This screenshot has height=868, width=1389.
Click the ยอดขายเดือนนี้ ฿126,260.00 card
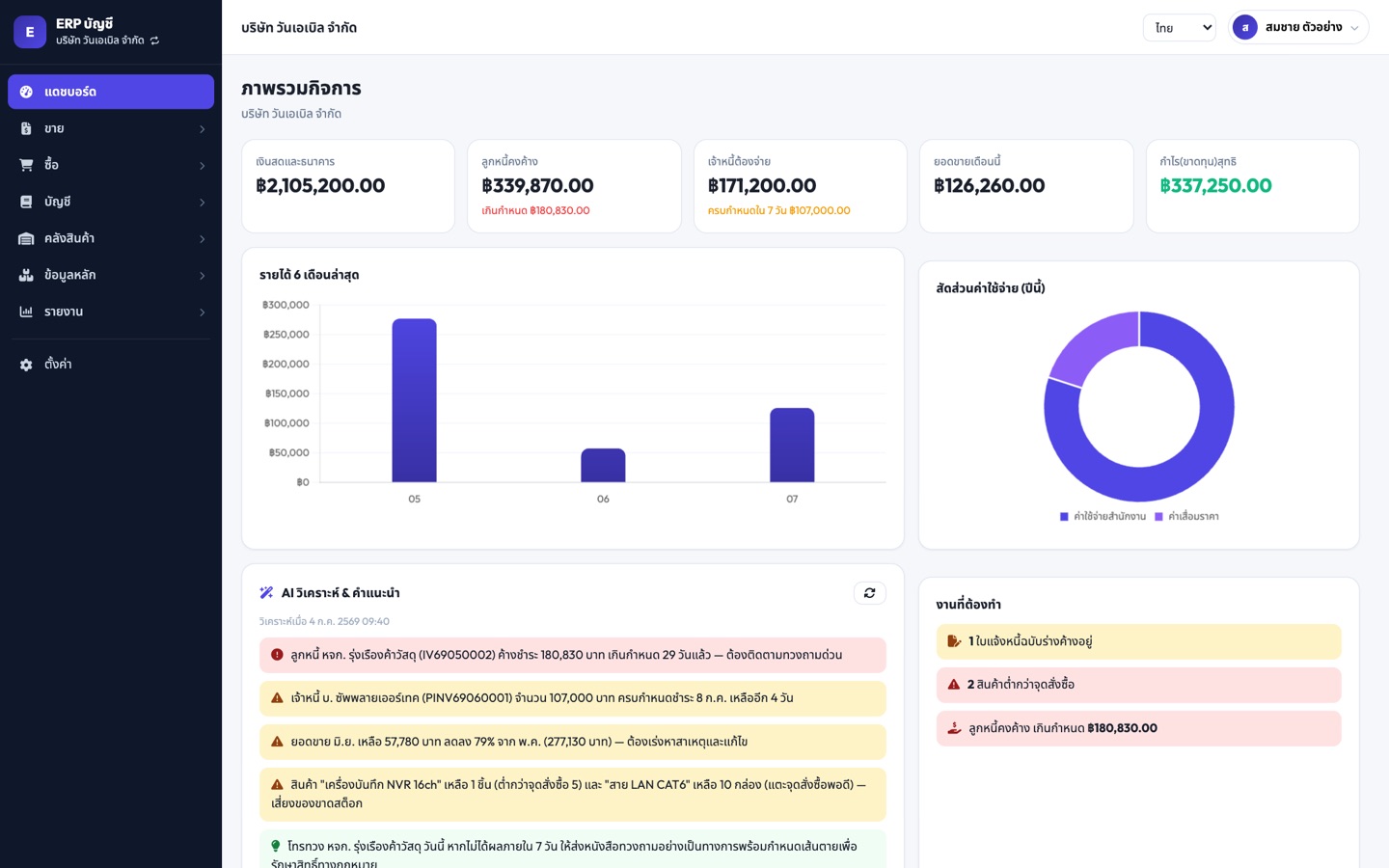pyautogui.click(x=1026, y=186)
